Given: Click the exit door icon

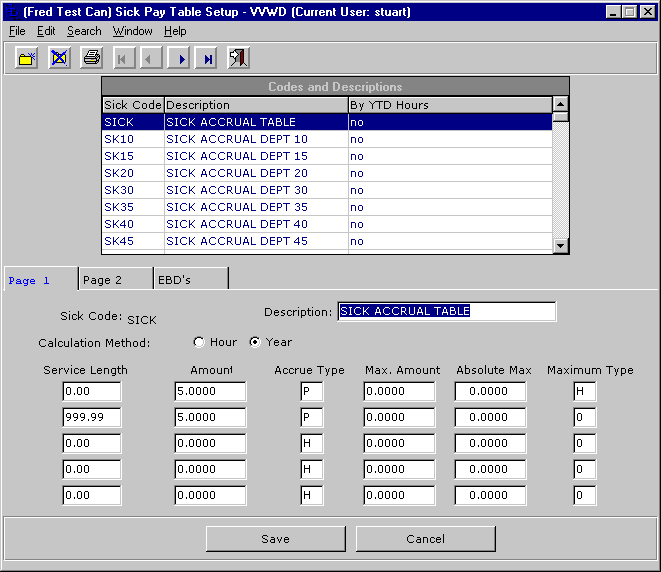Looking at the screenshot, I should click(239, 58).
